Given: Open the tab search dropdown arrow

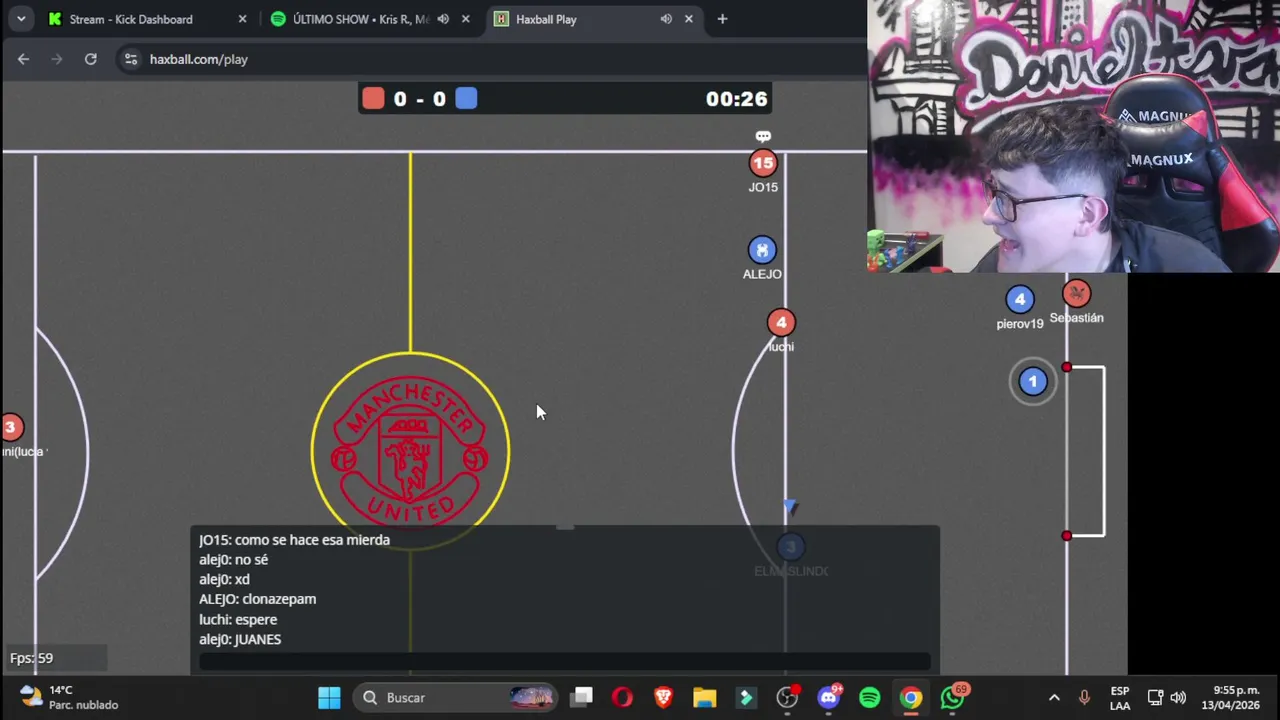Looking at the screenshot, I should tap(20, 19).
